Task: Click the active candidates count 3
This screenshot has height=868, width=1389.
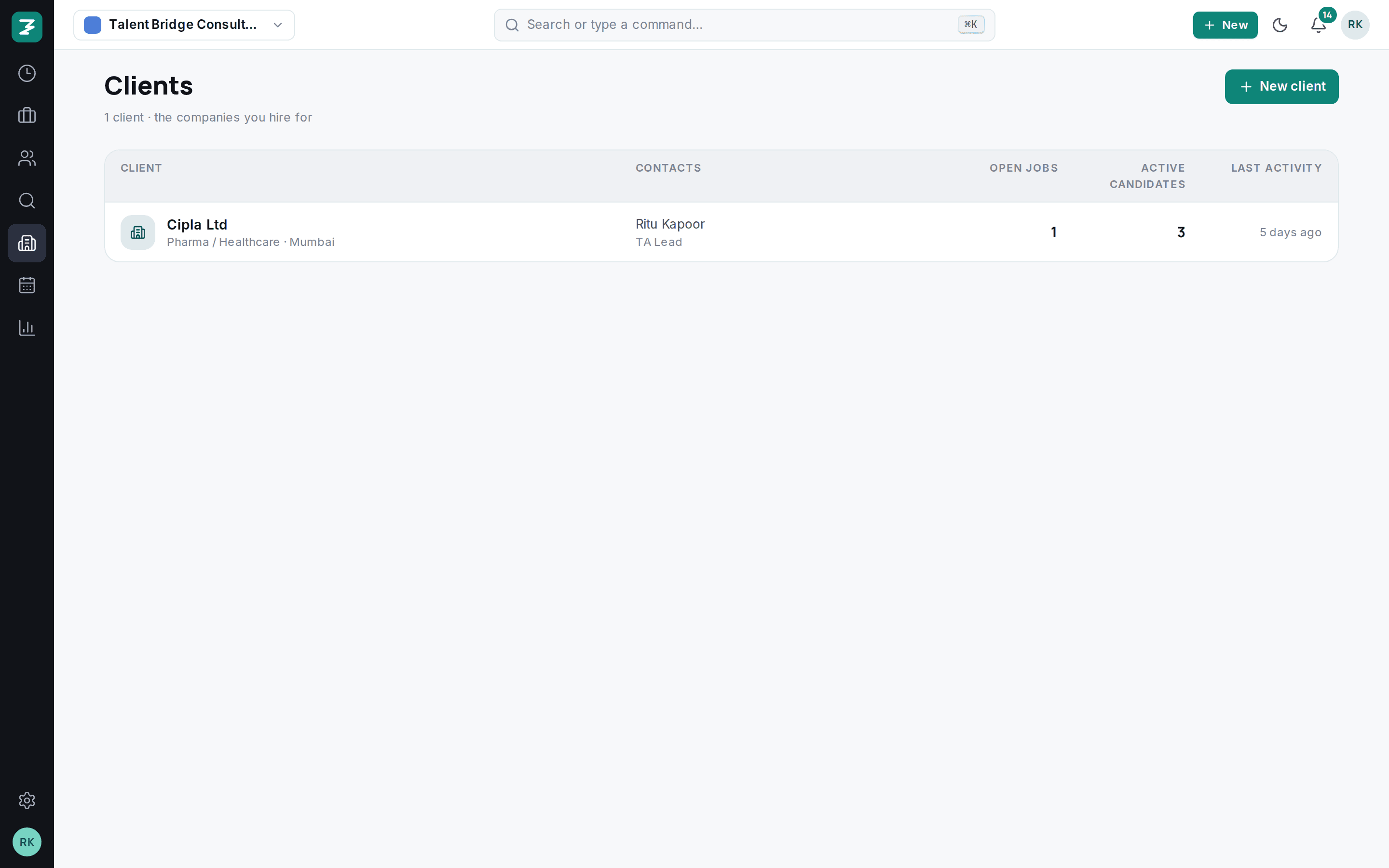Action: (1181, 232)
